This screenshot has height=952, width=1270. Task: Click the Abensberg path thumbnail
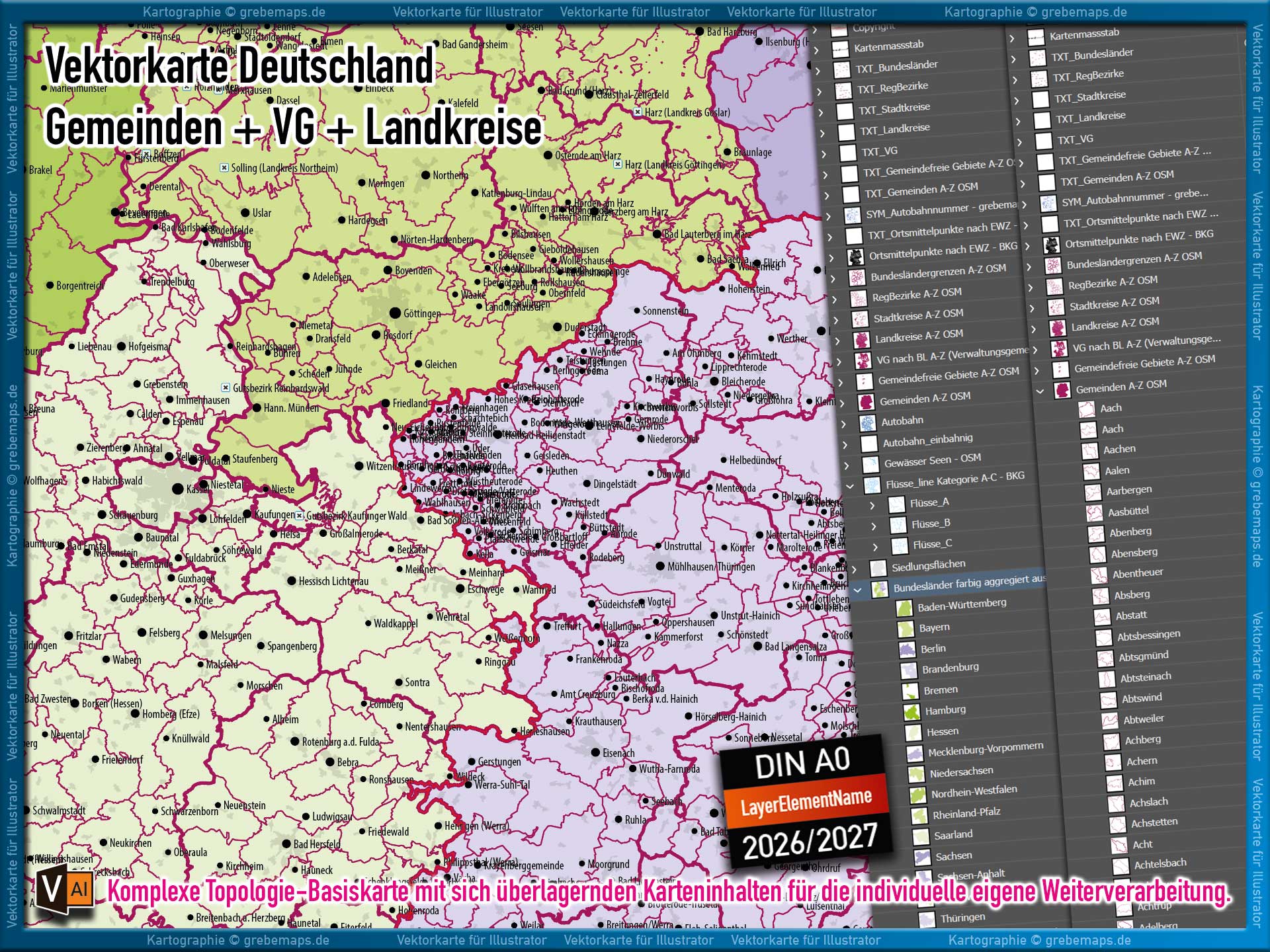point(1098,555)
